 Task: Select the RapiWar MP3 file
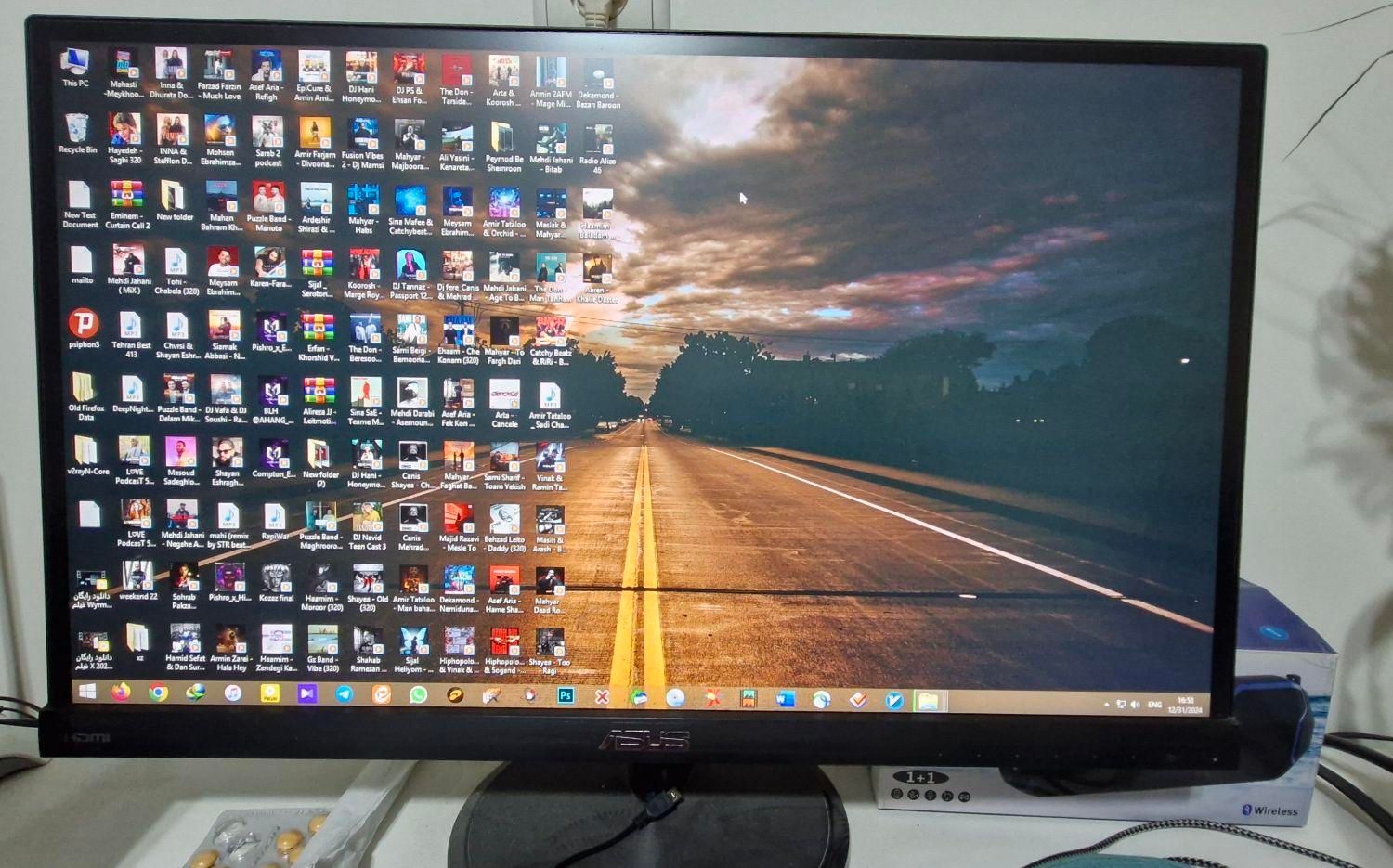point(275,521)
